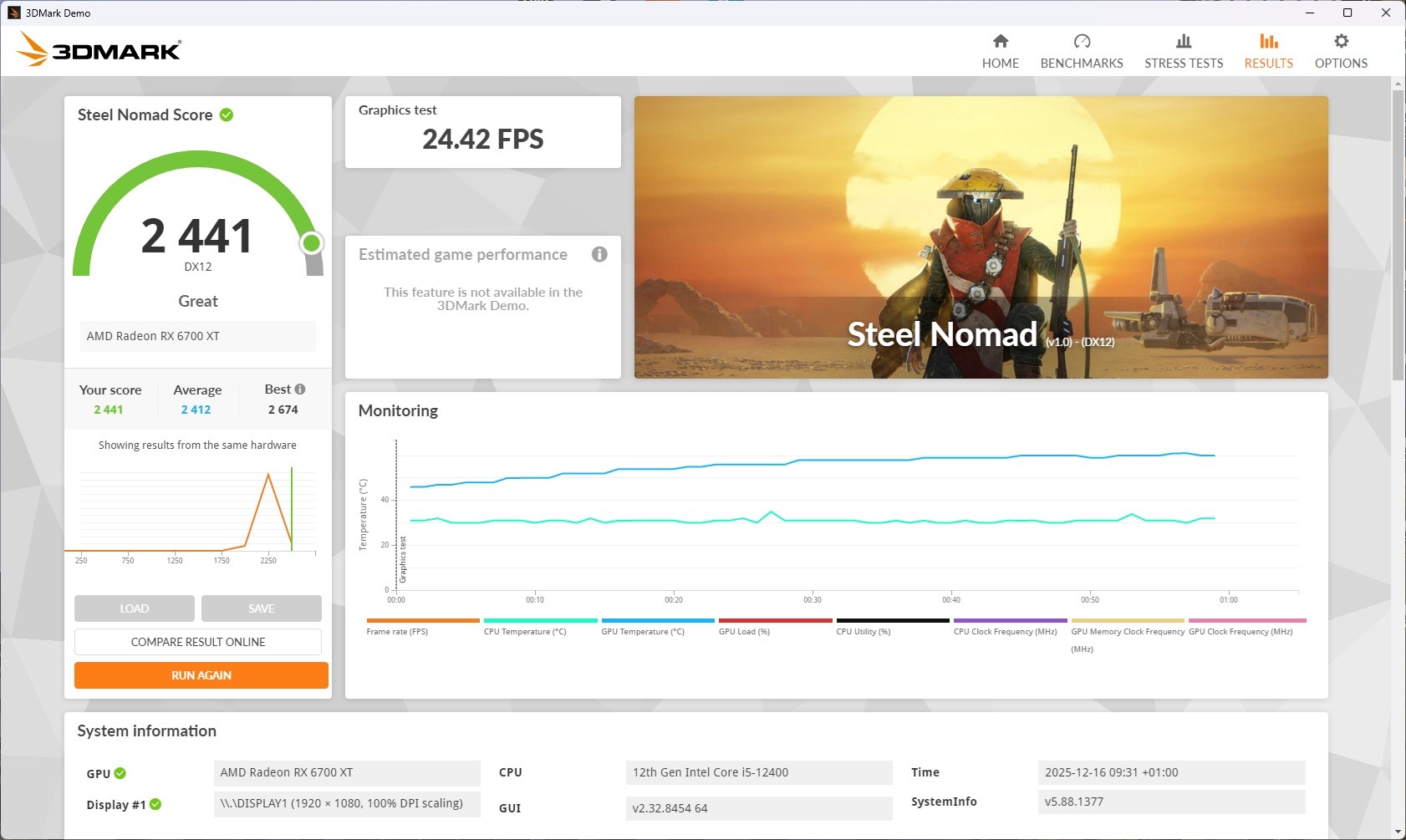
Task: Switch to the STRESS TESTS tab
Action: coord(1184,51)
